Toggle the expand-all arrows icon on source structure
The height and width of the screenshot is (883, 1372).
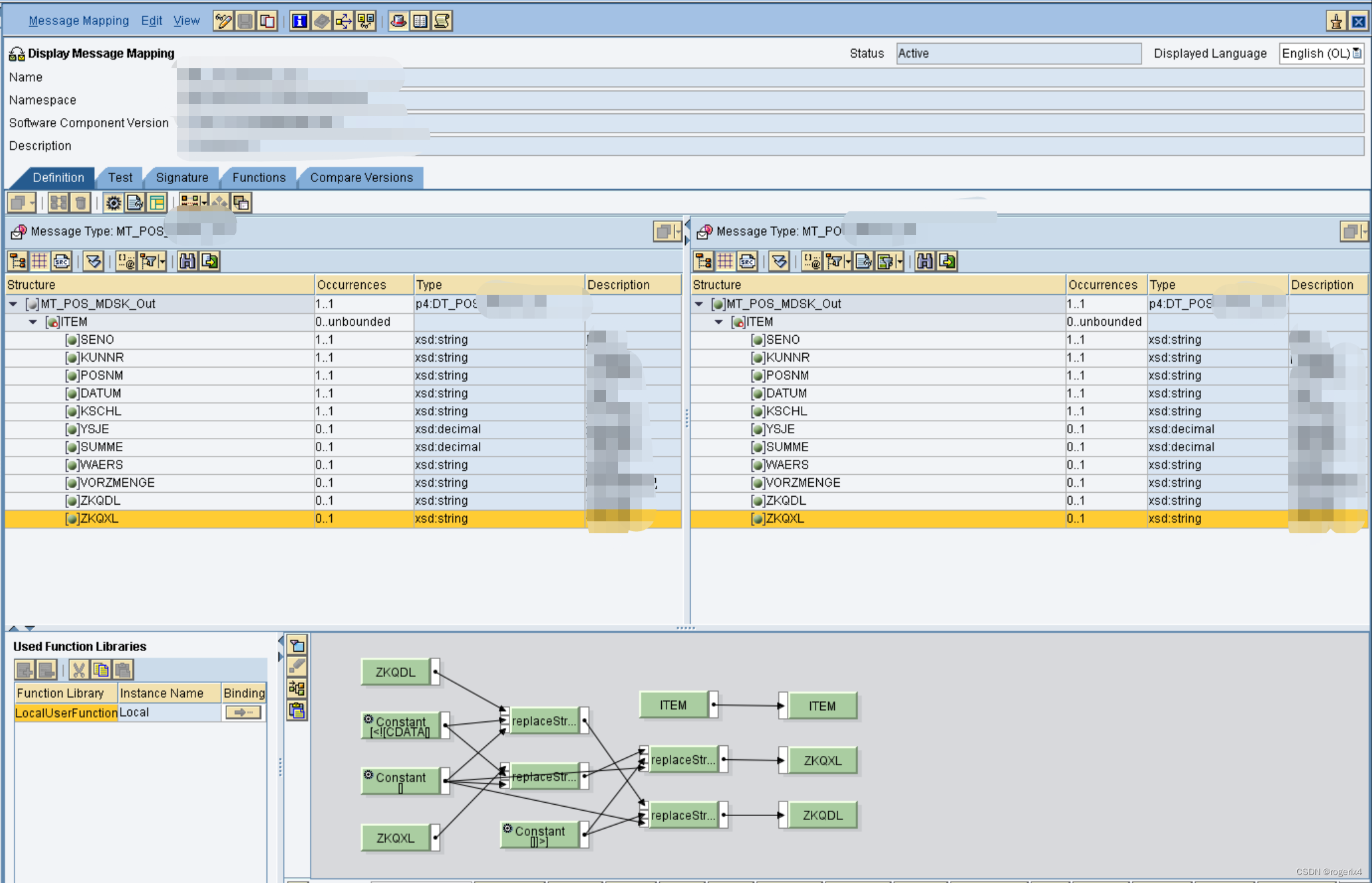tap(93, 260)
